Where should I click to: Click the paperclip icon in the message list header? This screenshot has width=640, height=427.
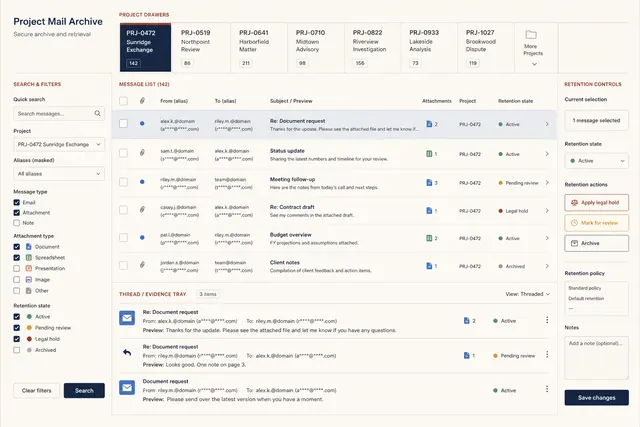[x=142, y=100]
